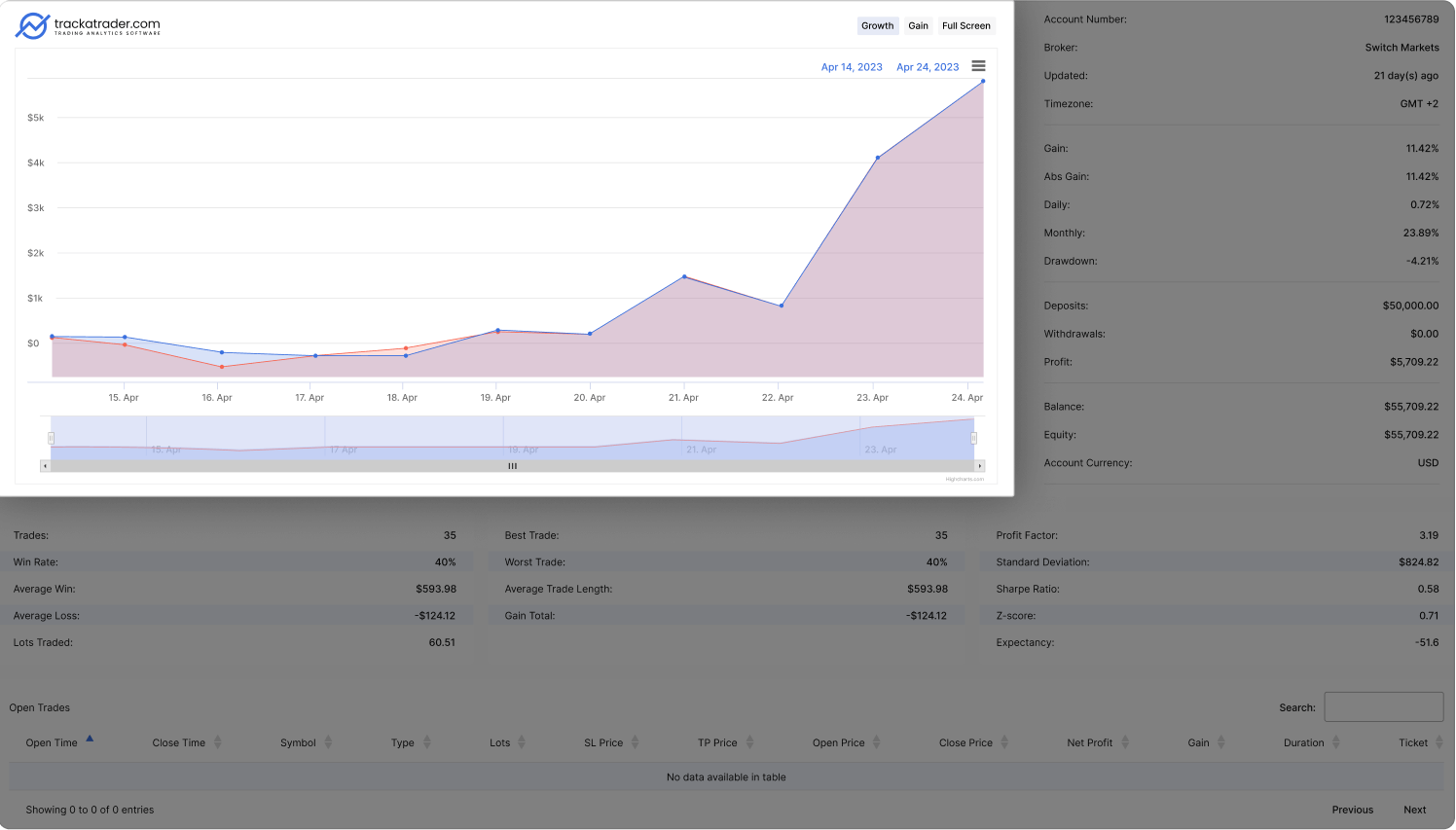The width and height of the screenshot is (1456, 830).
Task: Select the Apr 14, 2023 start date
Action: (852, 67)
